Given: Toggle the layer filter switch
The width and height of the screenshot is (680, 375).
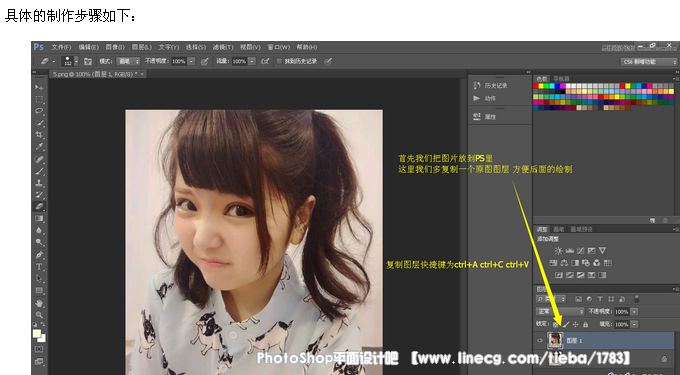Looking at the screenshot, I should (637, 299).
